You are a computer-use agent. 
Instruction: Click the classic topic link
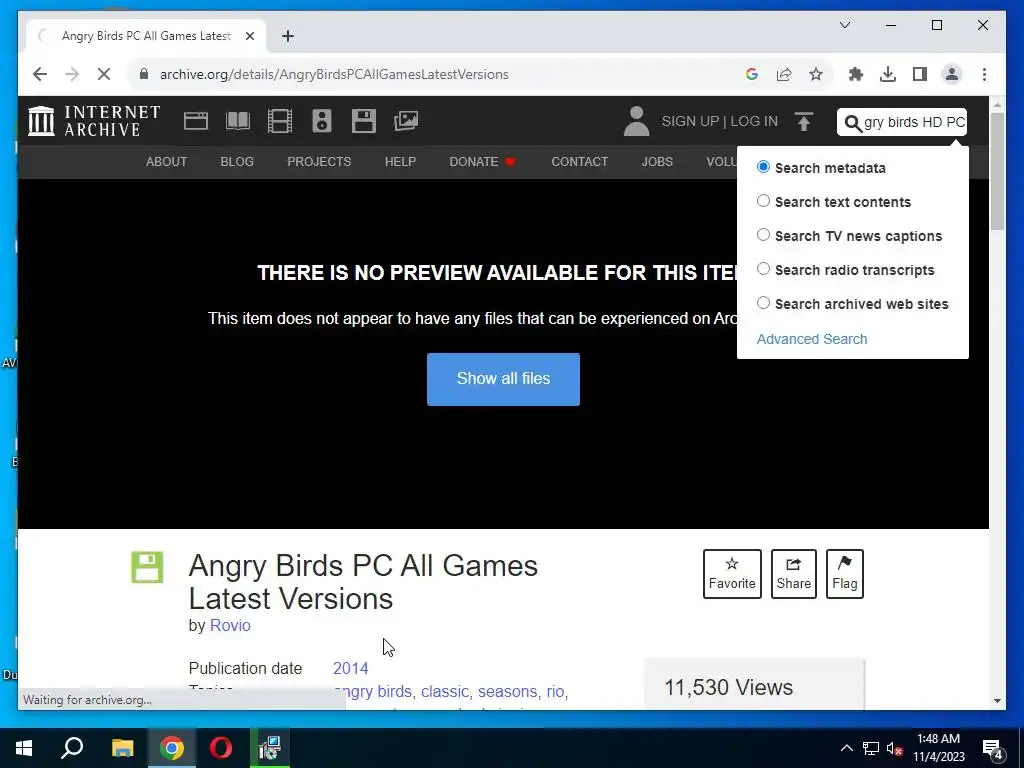[x=445, y=692]
